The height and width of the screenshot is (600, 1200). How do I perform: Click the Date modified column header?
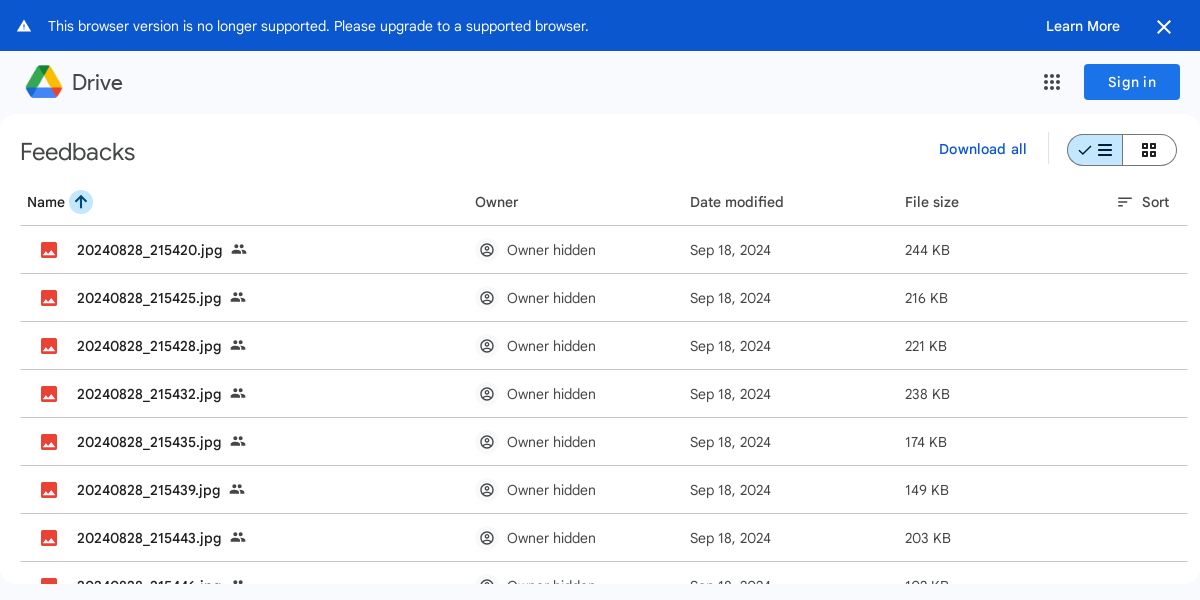point(736,202)
